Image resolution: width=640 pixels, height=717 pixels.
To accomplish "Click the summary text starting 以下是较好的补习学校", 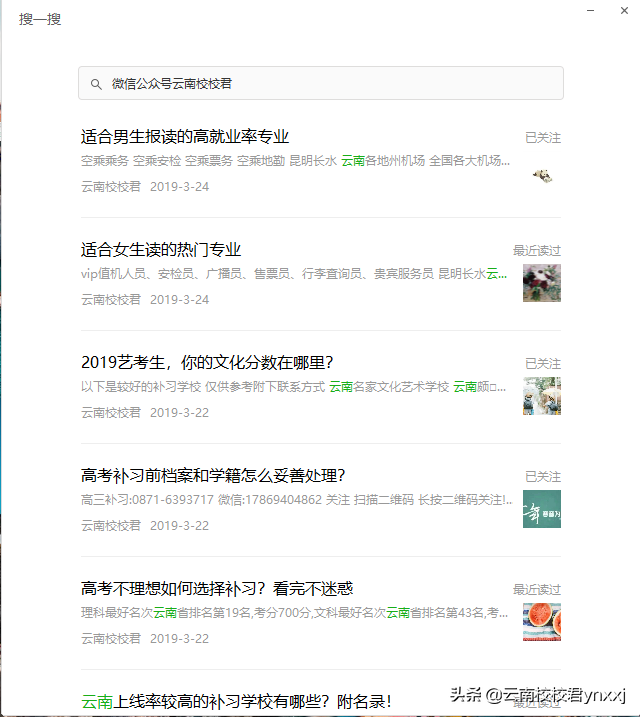I will pyautogui.click(x=293, y=387).
